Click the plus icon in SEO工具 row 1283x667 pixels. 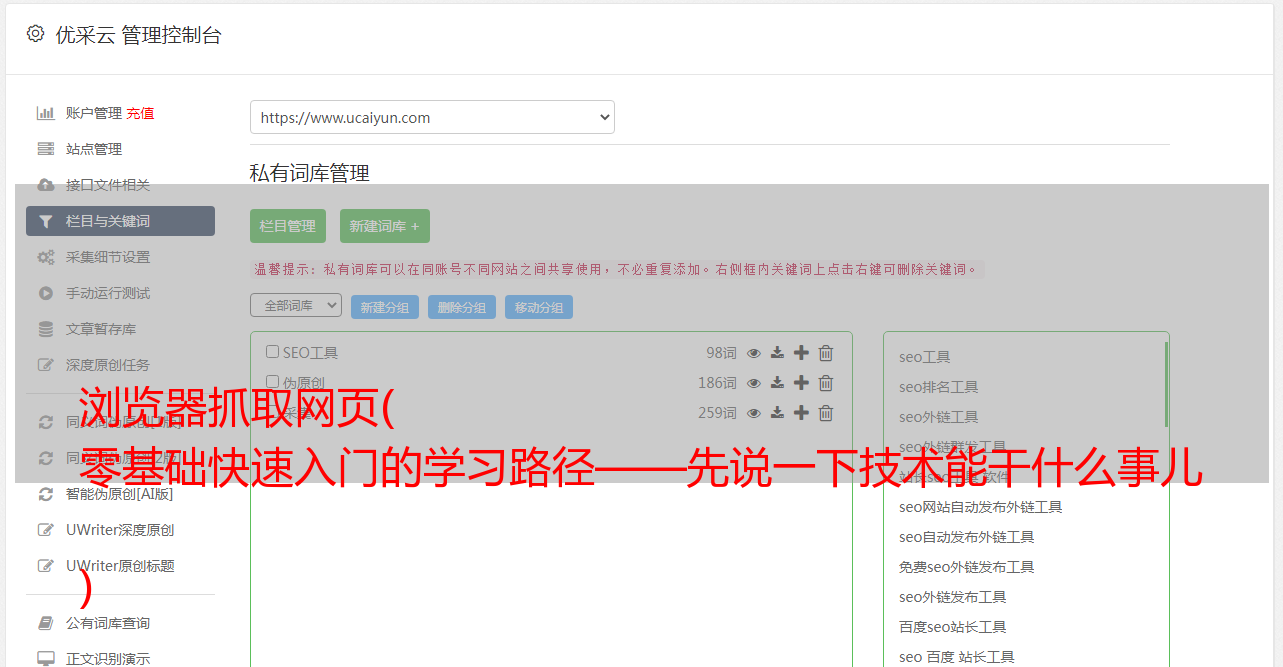coord(801,353)
